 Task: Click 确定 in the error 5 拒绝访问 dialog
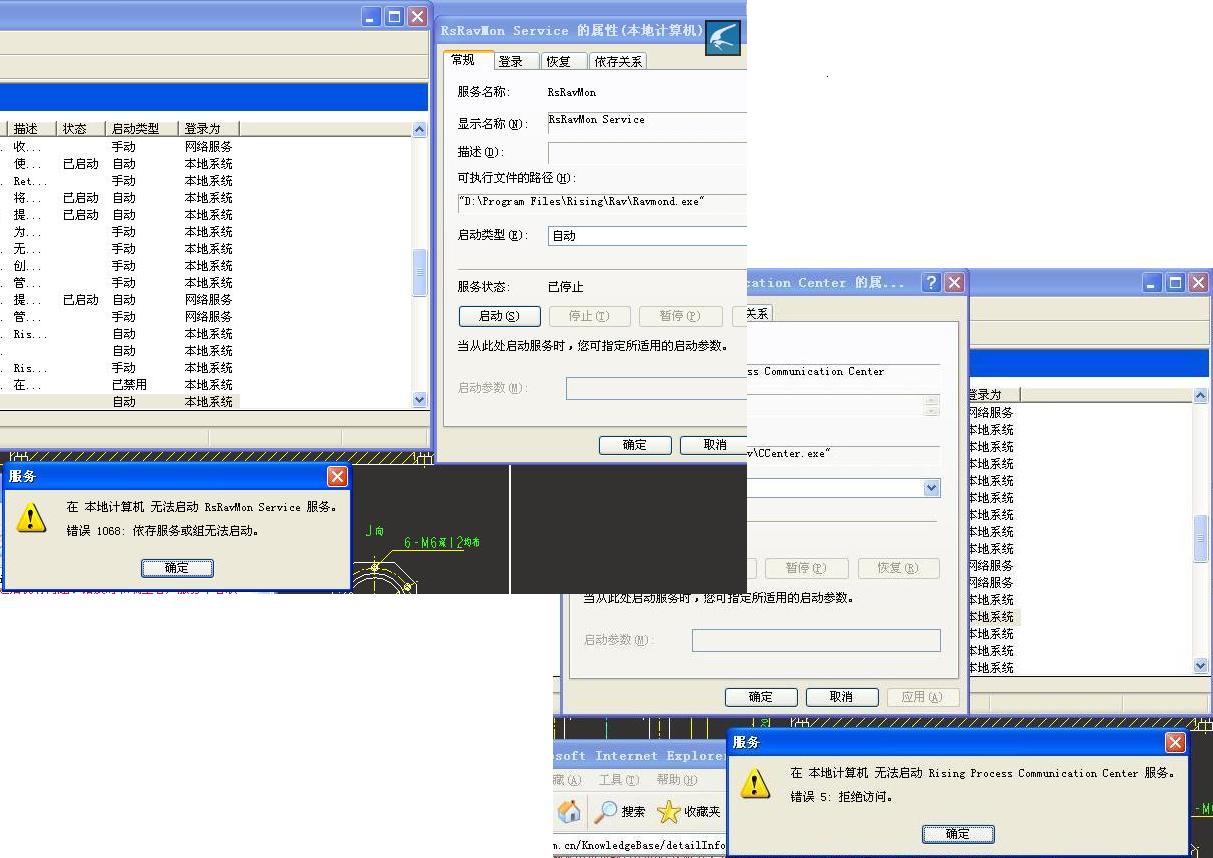(957, 834)
